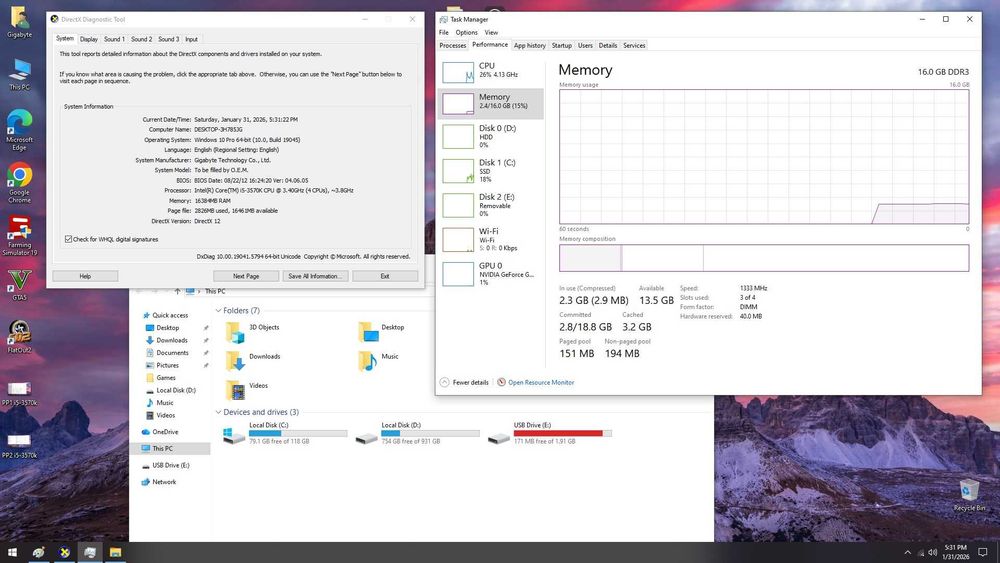Open the Desktop folder icon in Folders section
The height and width of the screenshot is (563, 1000).
click(368, 332)
